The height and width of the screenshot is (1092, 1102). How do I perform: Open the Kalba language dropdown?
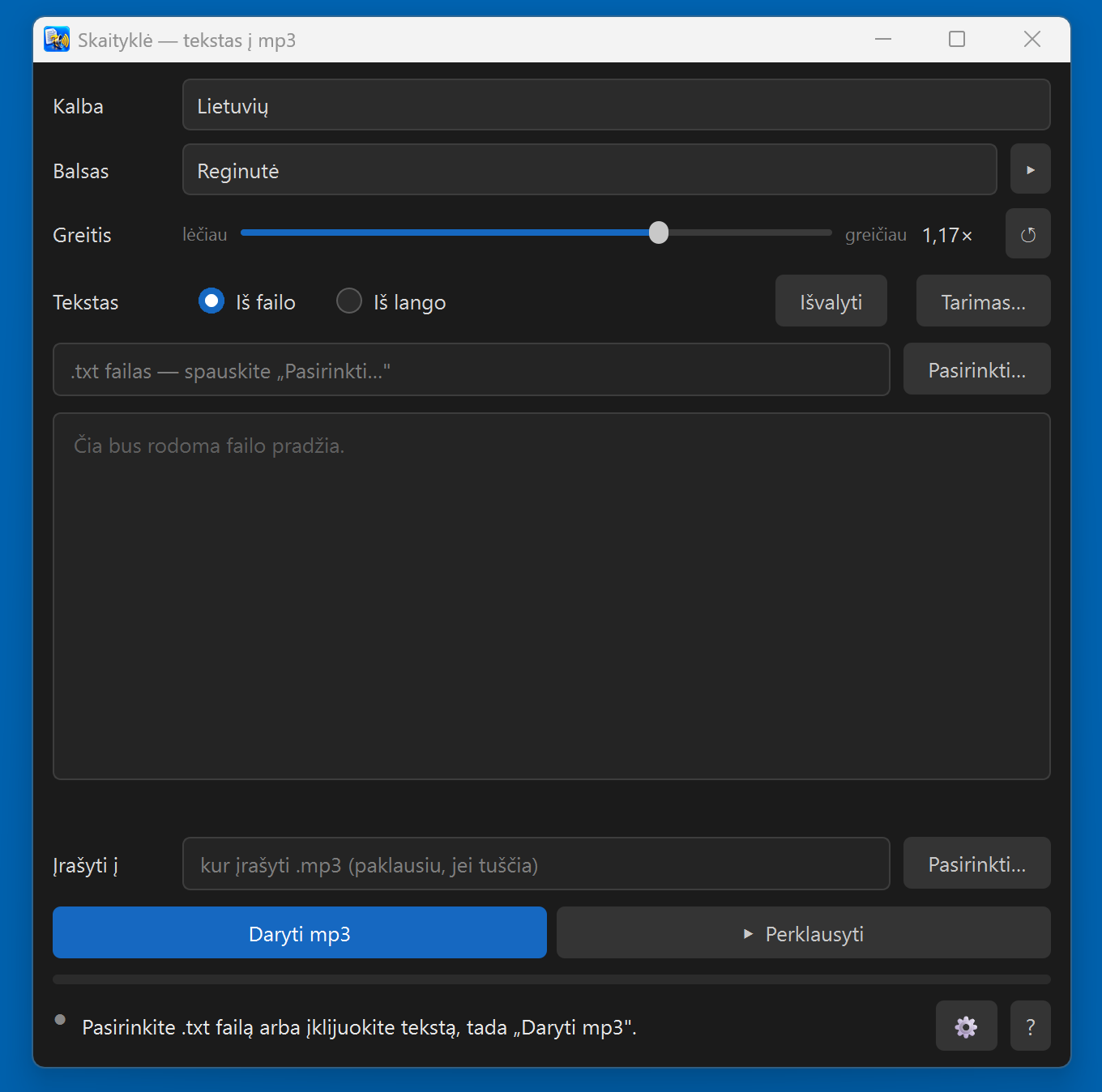[x=616, y=105]
